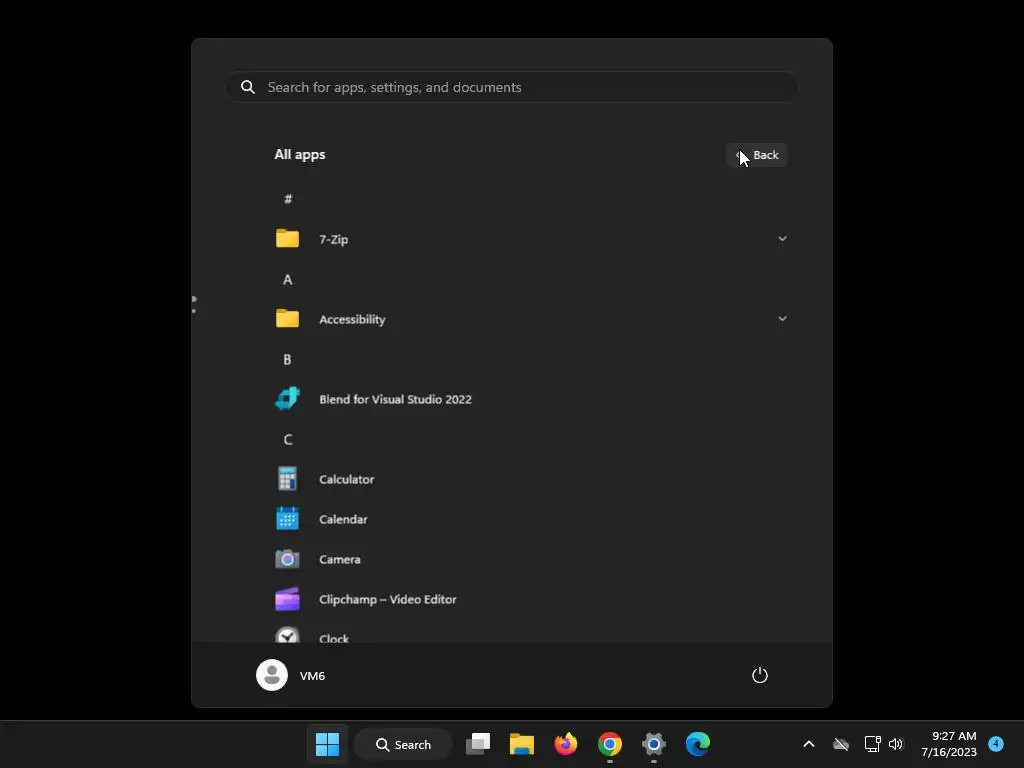Jump to letter section C
This screenshot has width=1024, height=768.
(x=288, y=440)
